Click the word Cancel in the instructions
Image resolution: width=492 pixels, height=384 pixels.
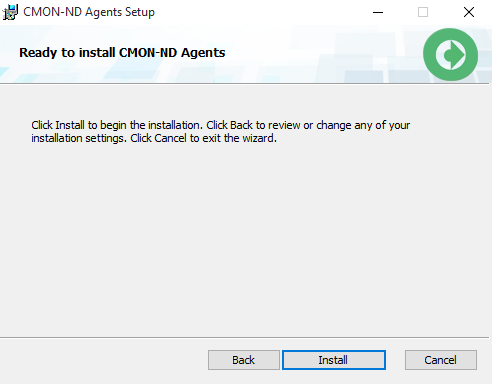pos(170,138)
